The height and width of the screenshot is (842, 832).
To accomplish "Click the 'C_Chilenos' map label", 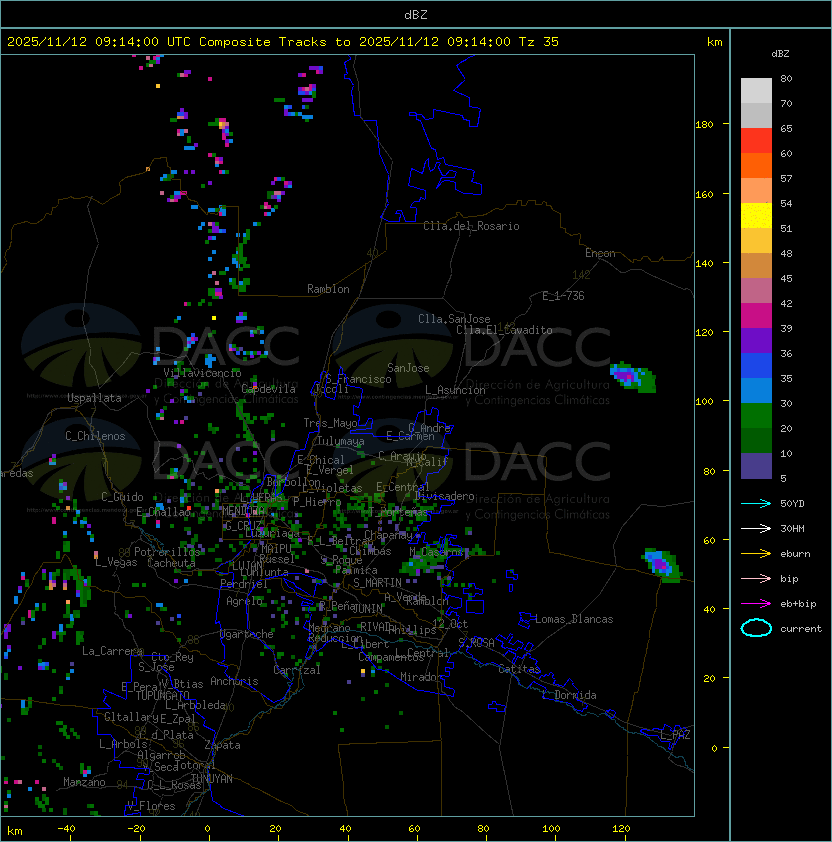I will click(x=95, y=436).
